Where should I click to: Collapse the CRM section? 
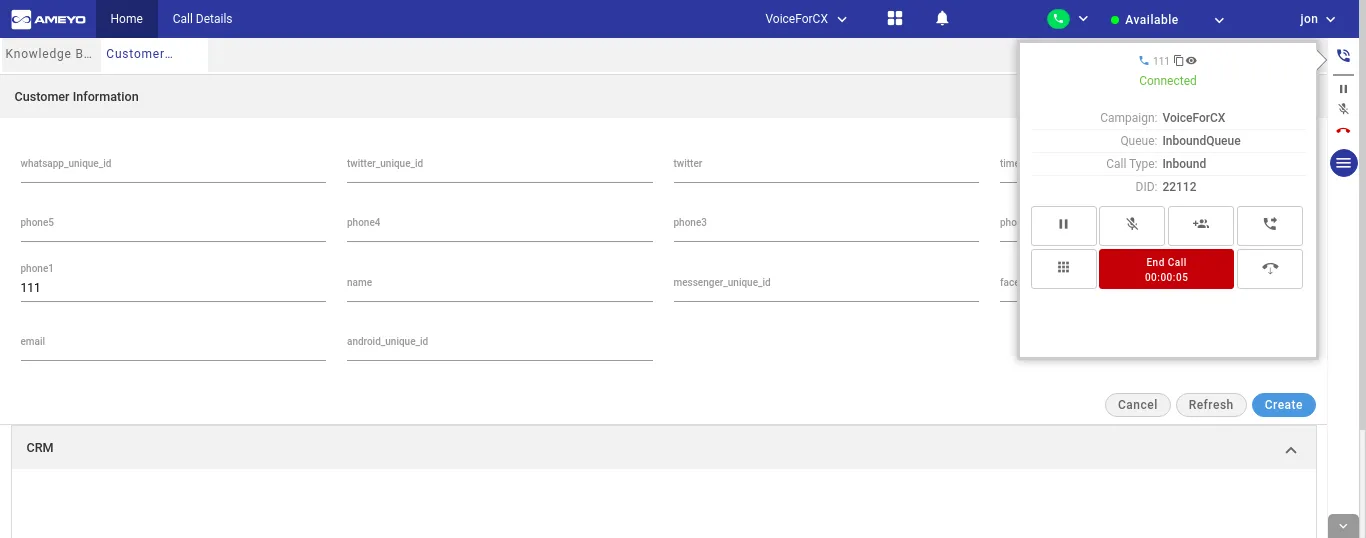[x=1291, y=451]
